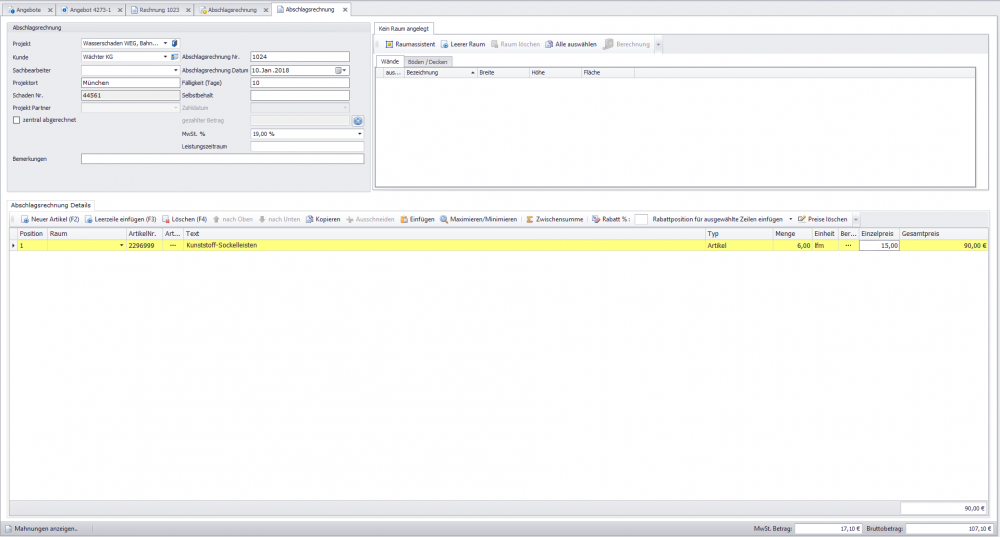This screenshot has width=1000, height=537.
Task: Switch to the Rechnung 1023 tab
Action: [160, 9]
